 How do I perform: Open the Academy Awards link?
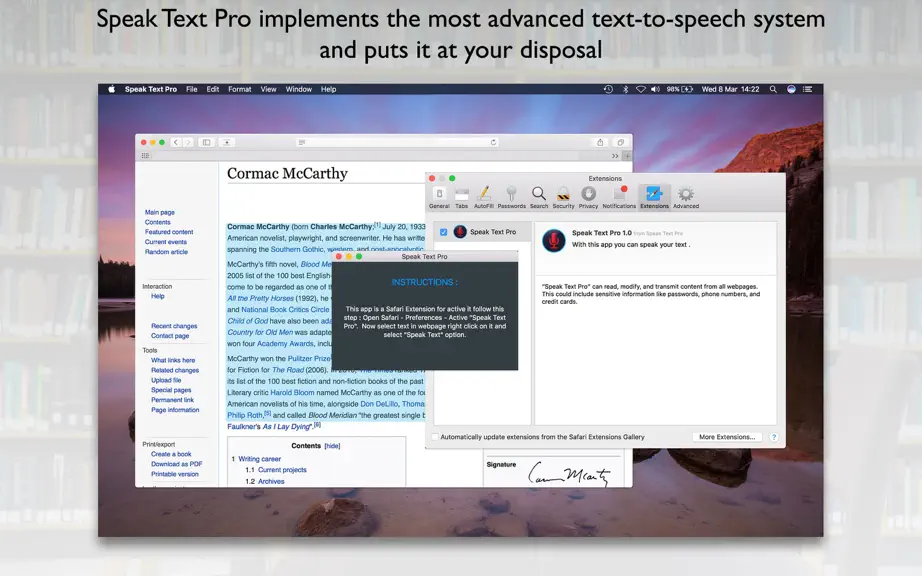pyautogui.click(x=285, y=344)
